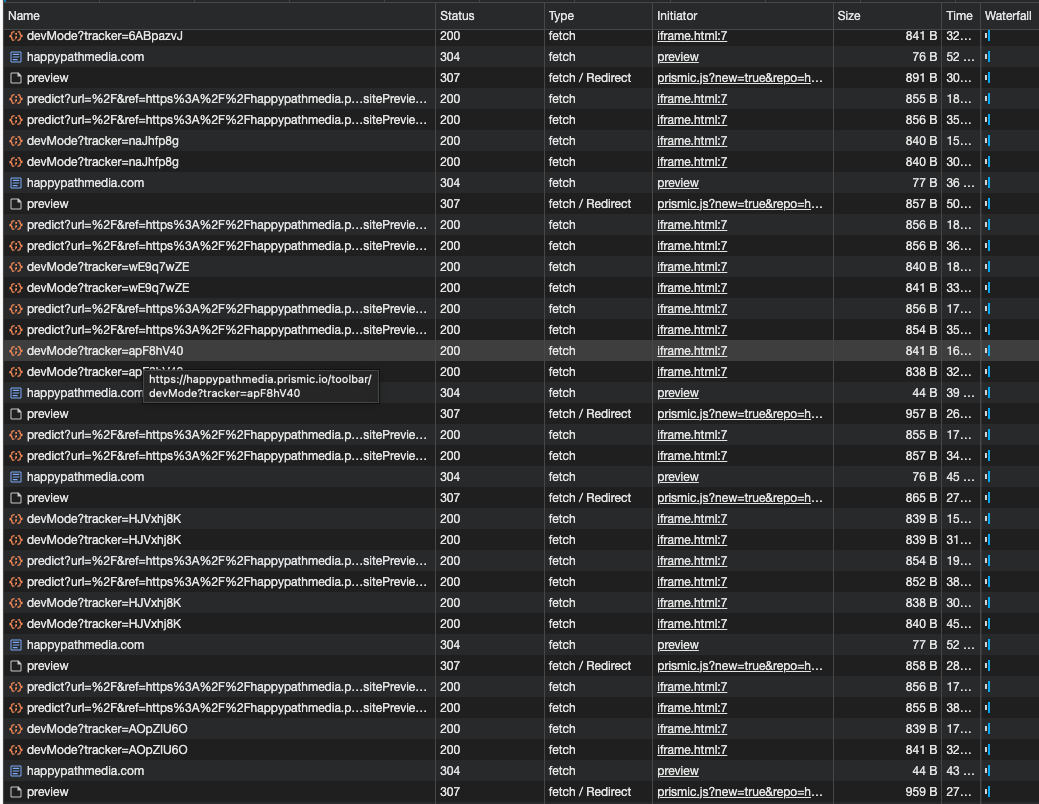Image resolution: width=1039 pixels, height=804 pixels.
Task: Click the orange icon of devMode?tracker=AOpZIU6O 839 B row
Action: (x=16, y=729)
